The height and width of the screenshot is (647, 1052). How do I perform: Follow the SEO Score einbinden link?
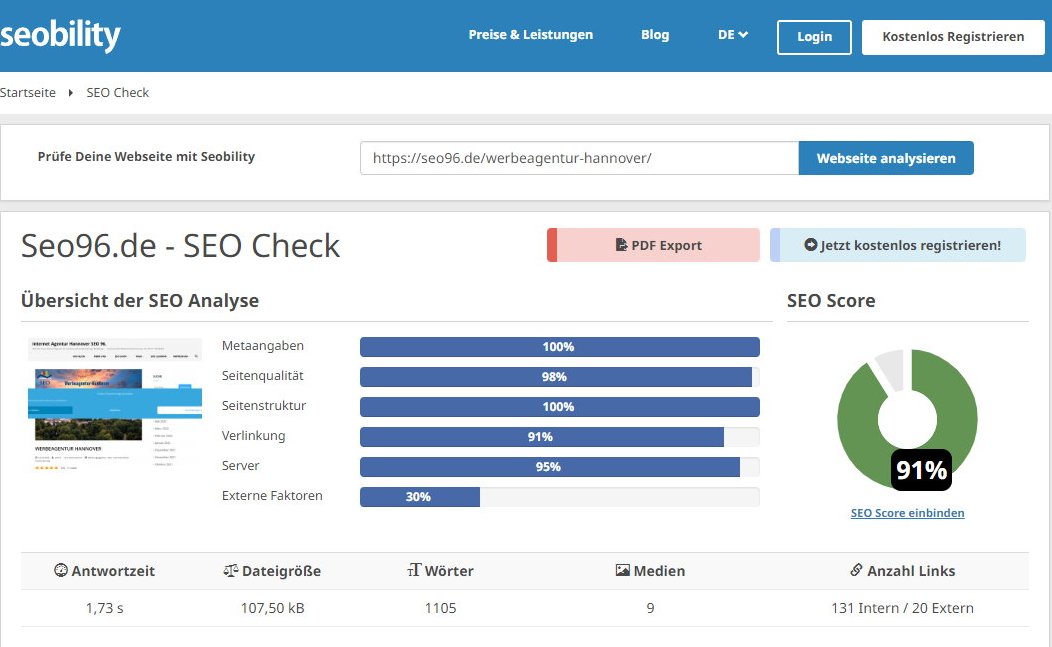pos(907,513)
